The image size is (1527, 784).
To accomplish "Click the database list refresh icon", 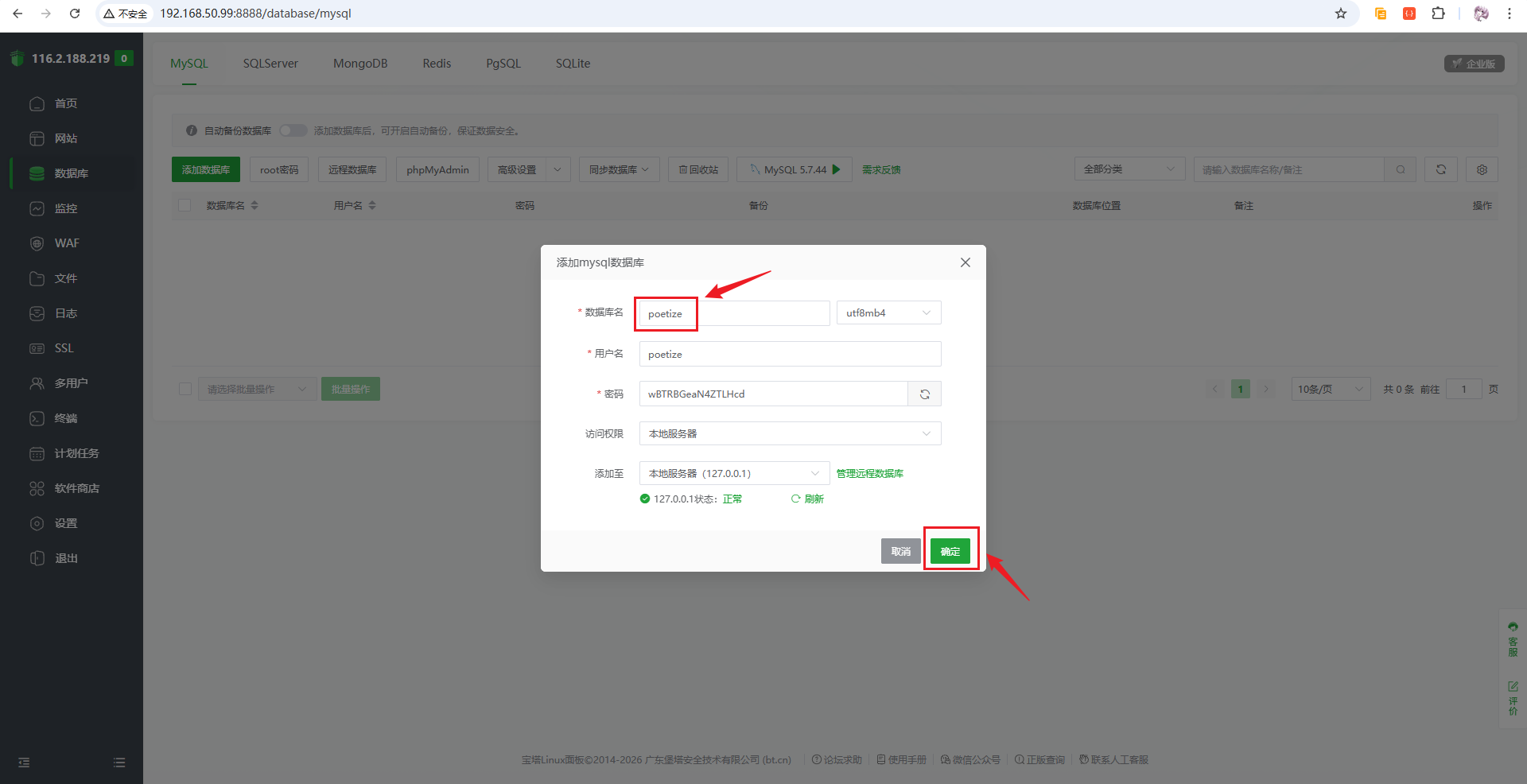I will coord(1440,169).
